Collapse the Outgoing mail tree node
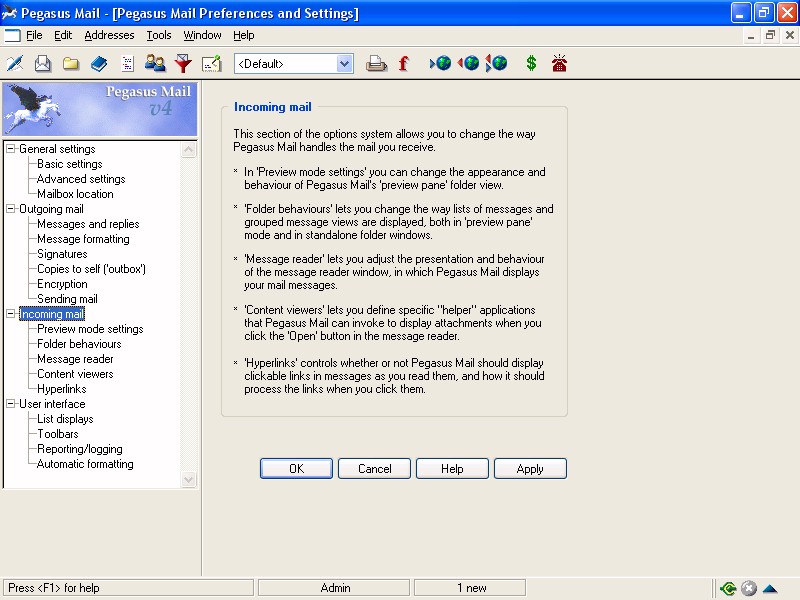Viewport: 800px width, 600px height. [10, 209]
